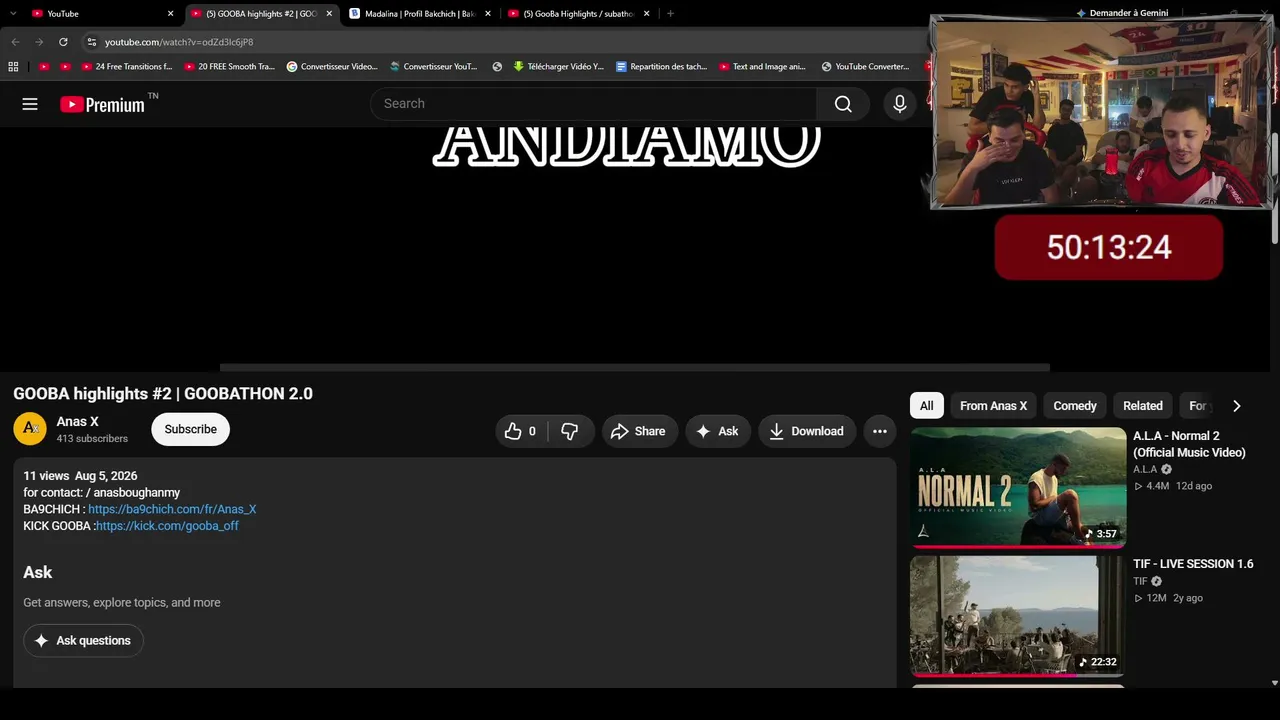Click the Ask button beside Share

point(717,431)
